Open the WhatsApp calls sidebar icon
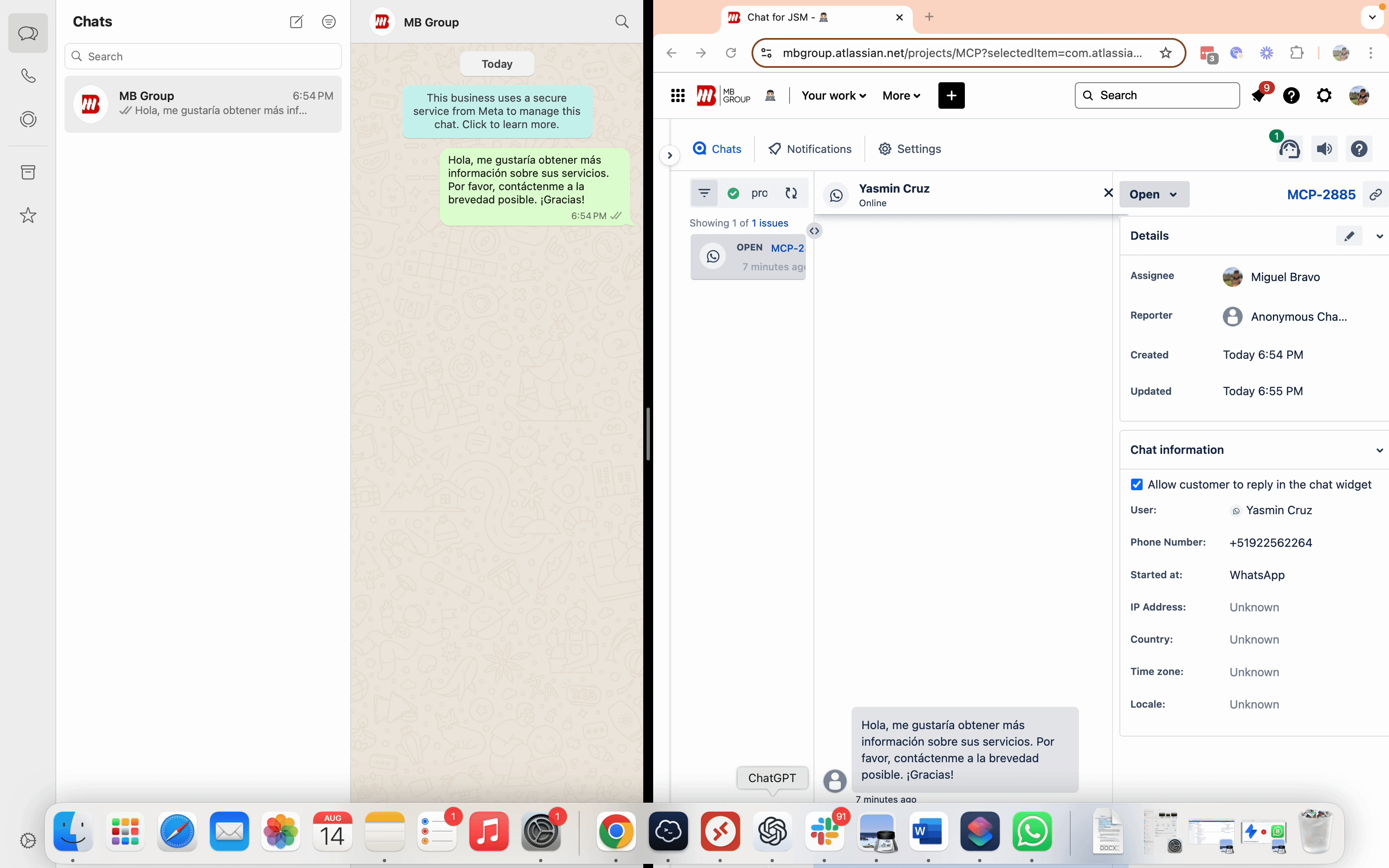Viewport: 1389px width, 868px height. click(28, 76)
